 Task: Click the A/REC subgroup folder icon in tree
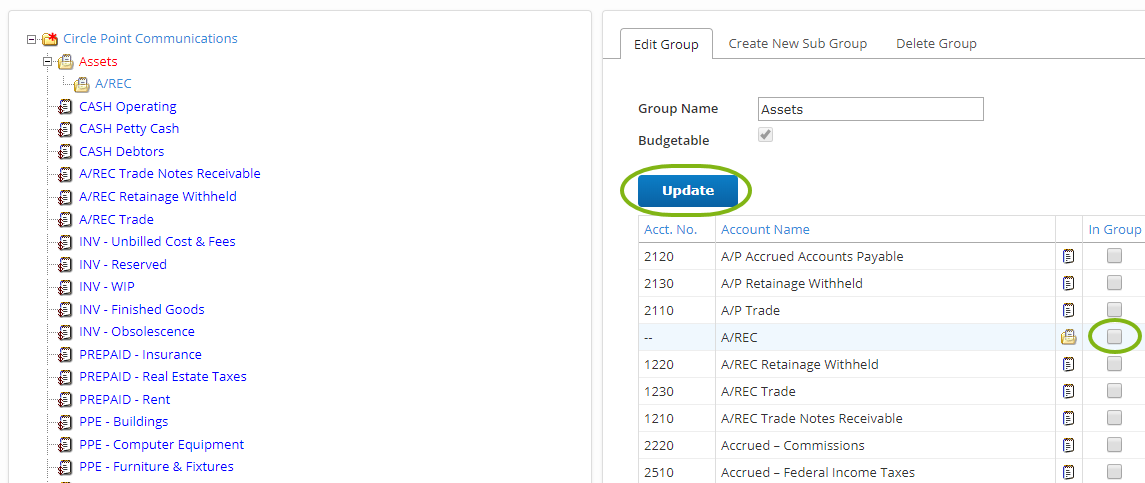[x=81, y=85]
